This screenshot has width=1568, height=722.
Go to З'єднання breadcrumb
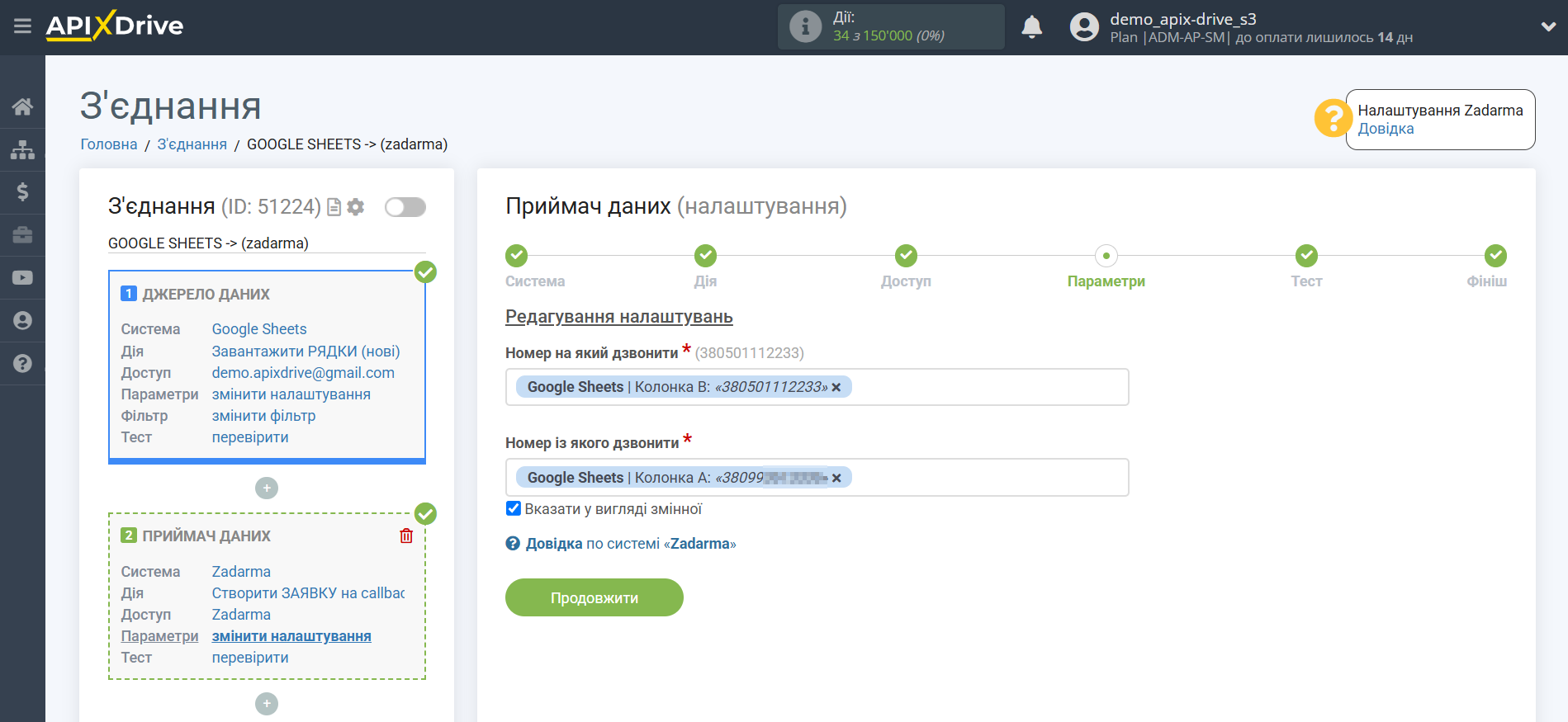pyautogui.click(x=192, y=144)
